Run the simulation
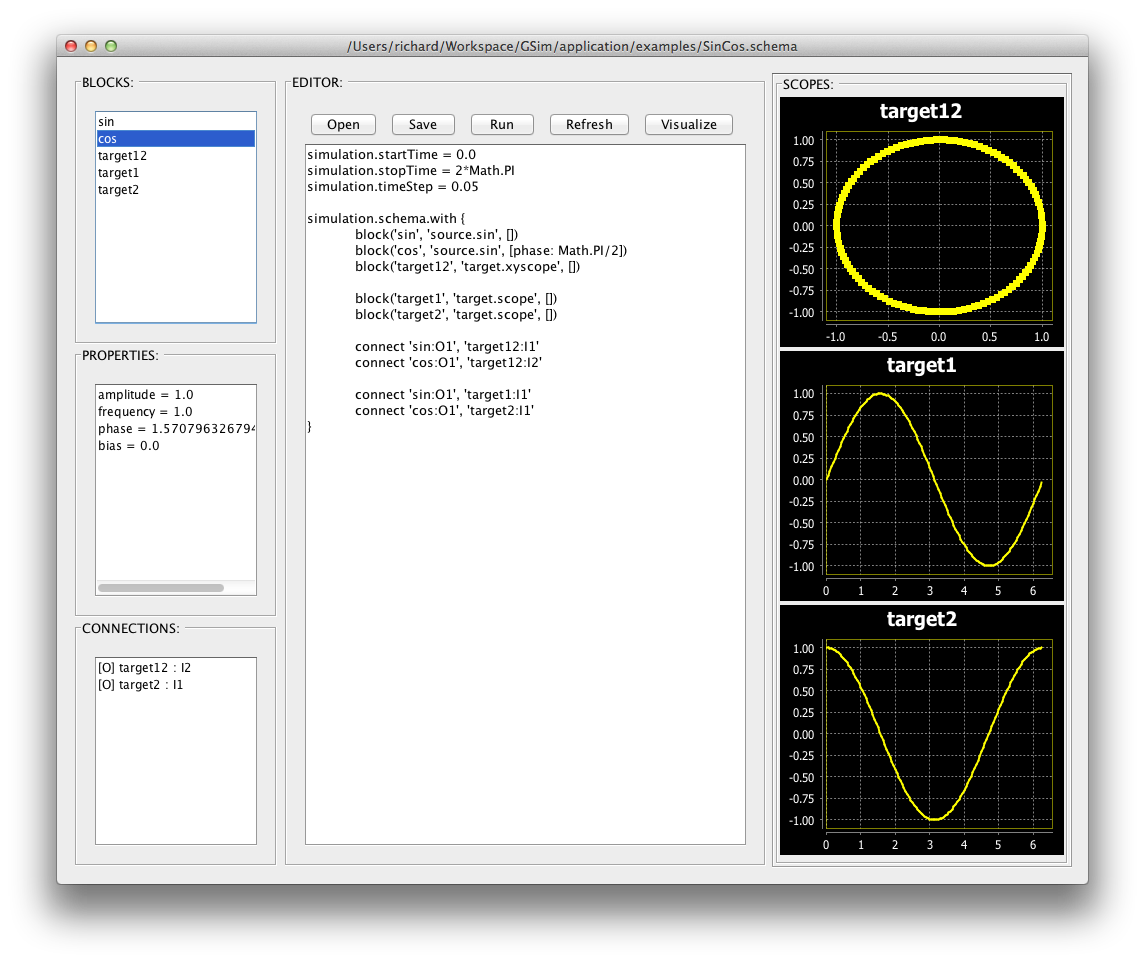 (x=502, y=125)
